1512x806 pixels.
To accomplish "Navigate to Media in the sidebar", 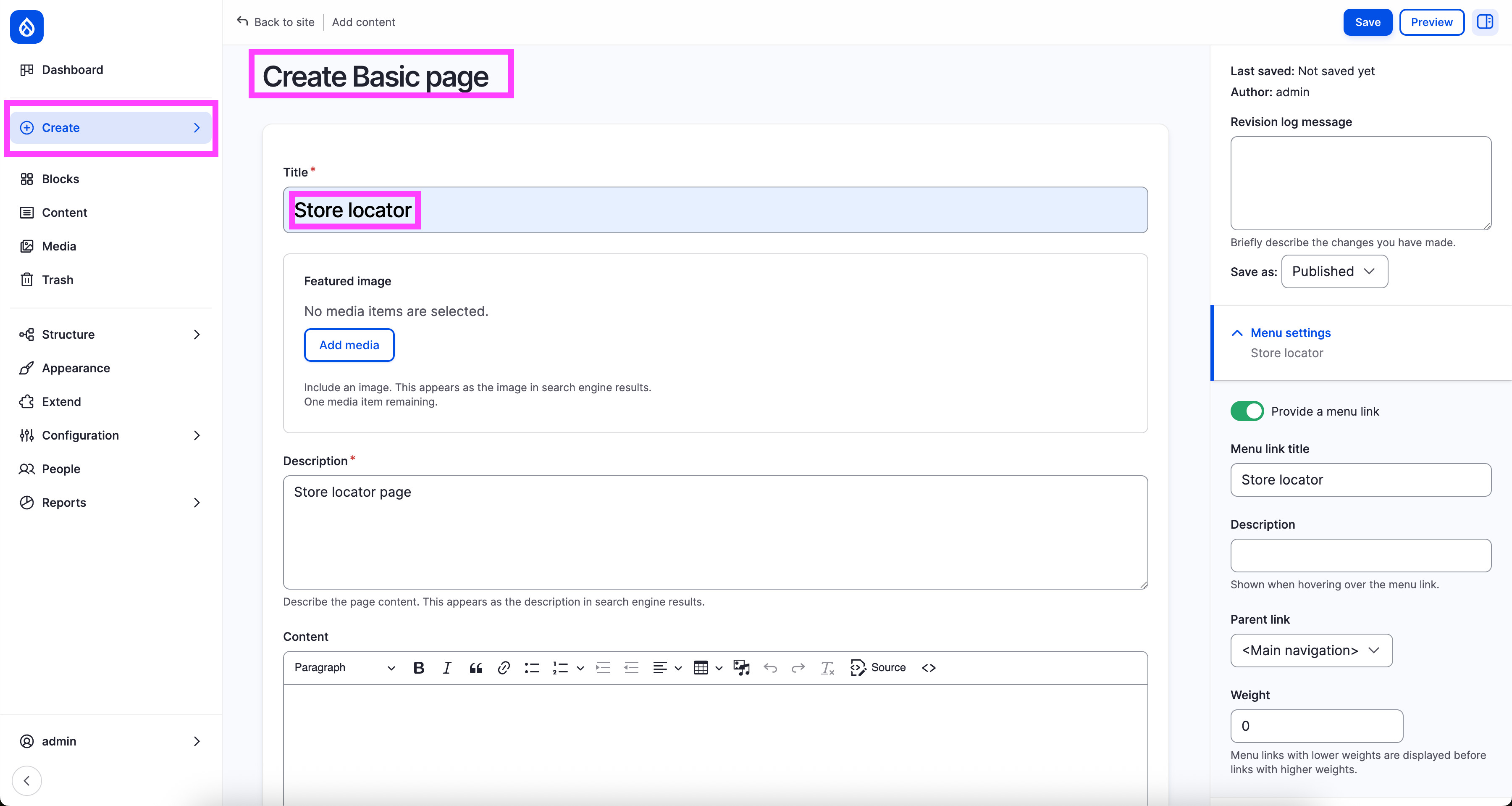I will (x=59, y=246).
